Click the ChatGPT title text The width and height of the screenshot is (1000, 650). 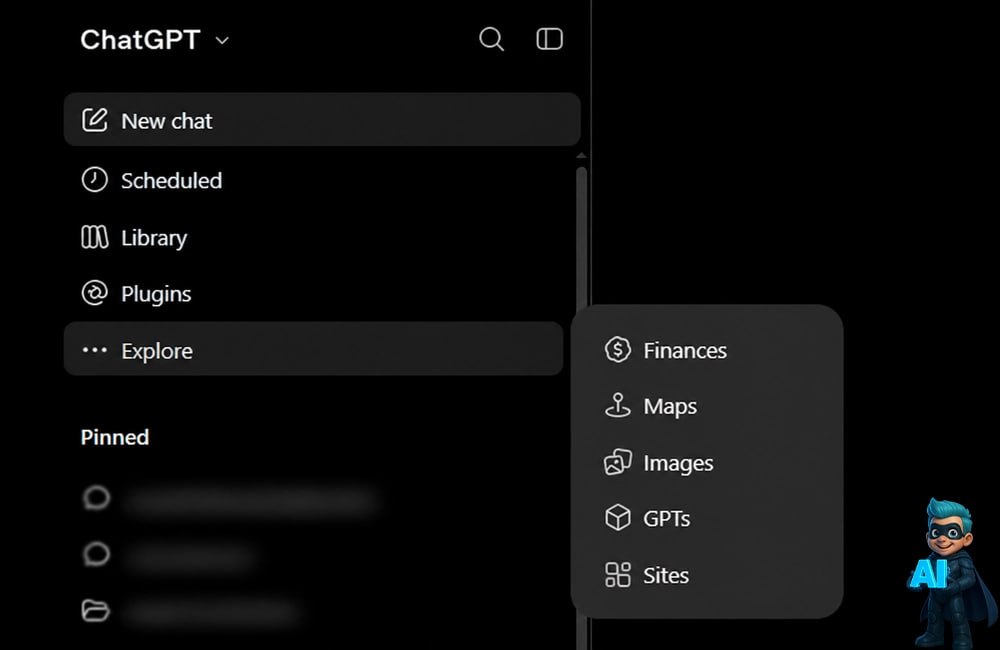coord(140,40)
